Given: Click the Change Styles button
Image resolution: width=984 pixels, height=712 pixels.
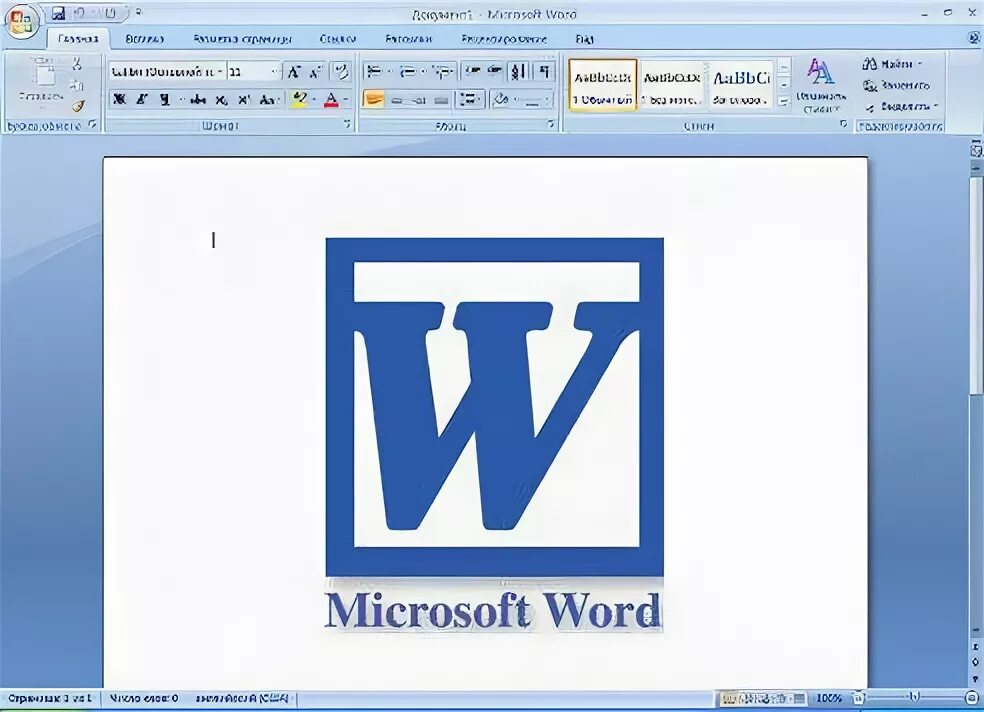Looking at the screenshot, I should point(821,85).
